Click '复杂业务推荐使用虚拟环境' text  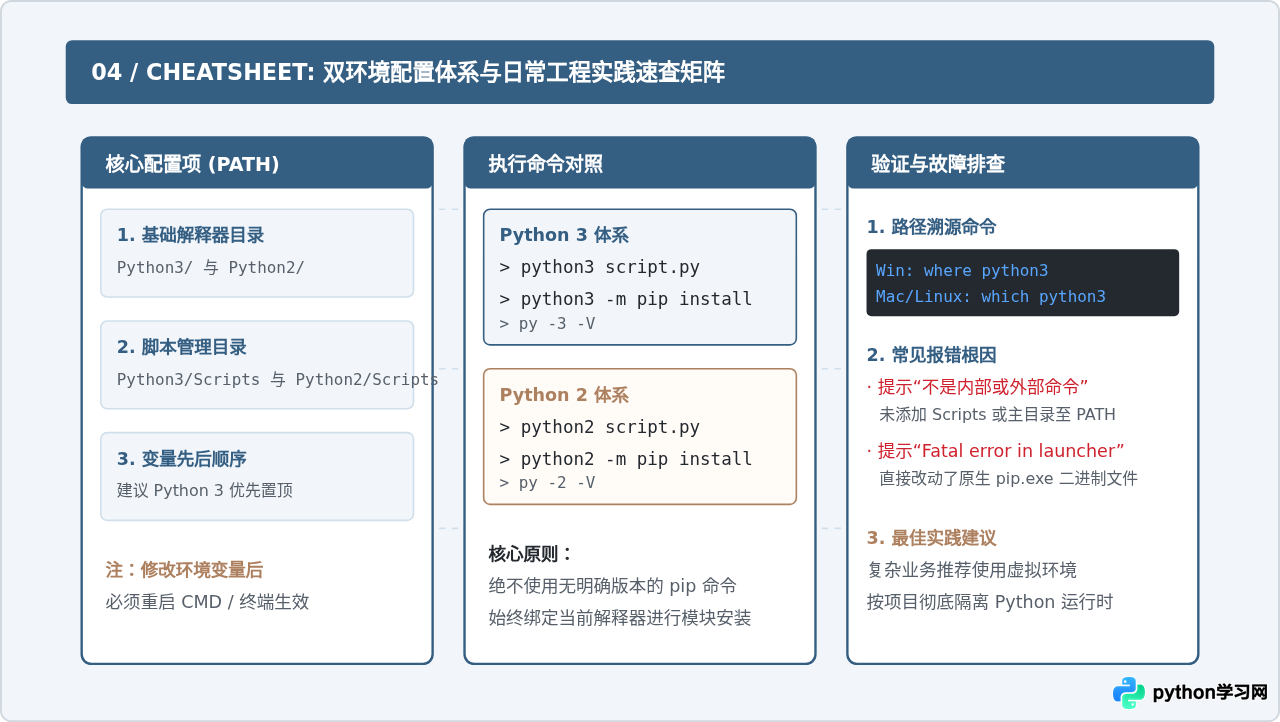click(972, 570)
